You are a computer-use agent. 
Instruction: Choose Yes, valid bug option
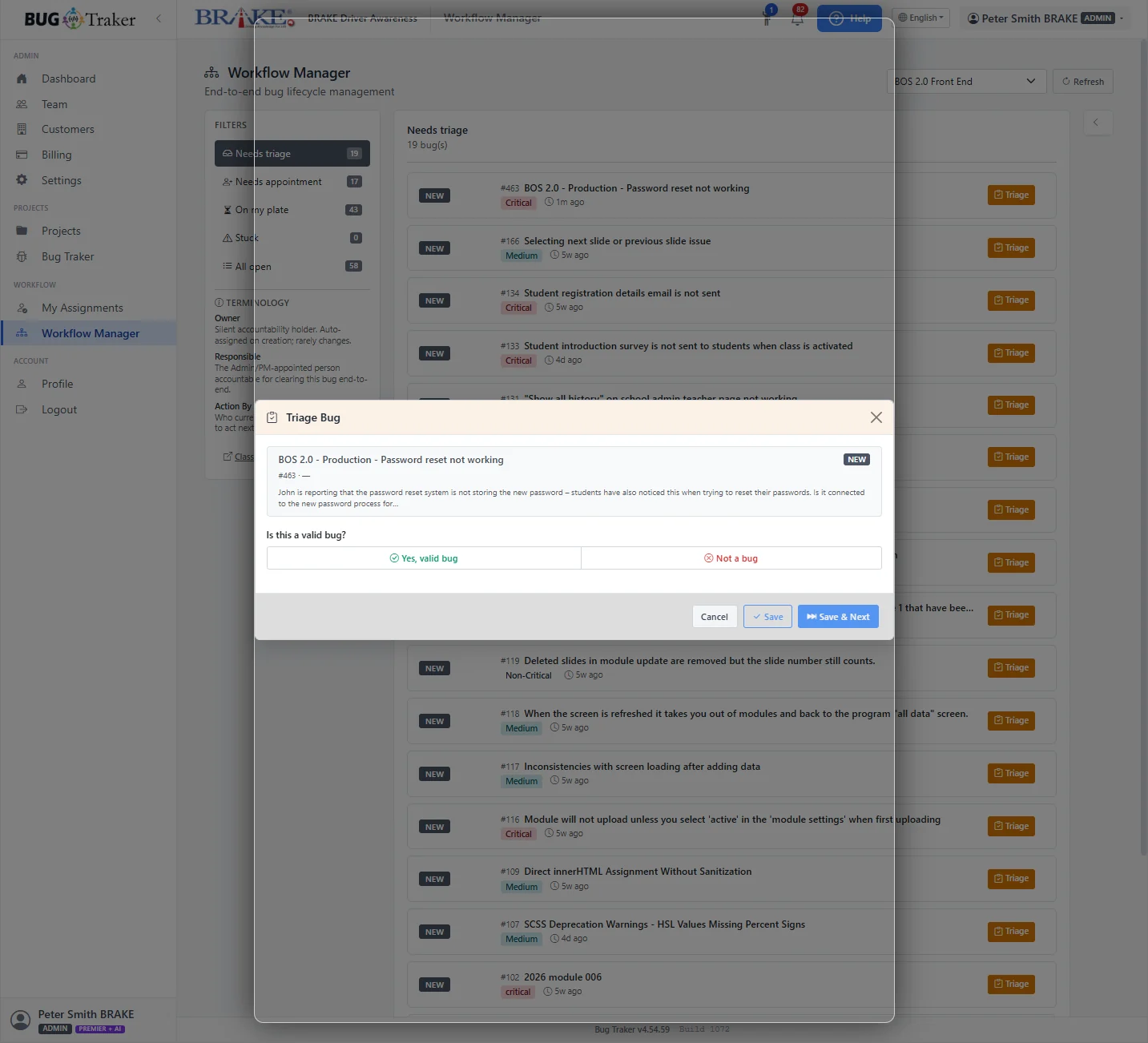click(x=424, y=558)
